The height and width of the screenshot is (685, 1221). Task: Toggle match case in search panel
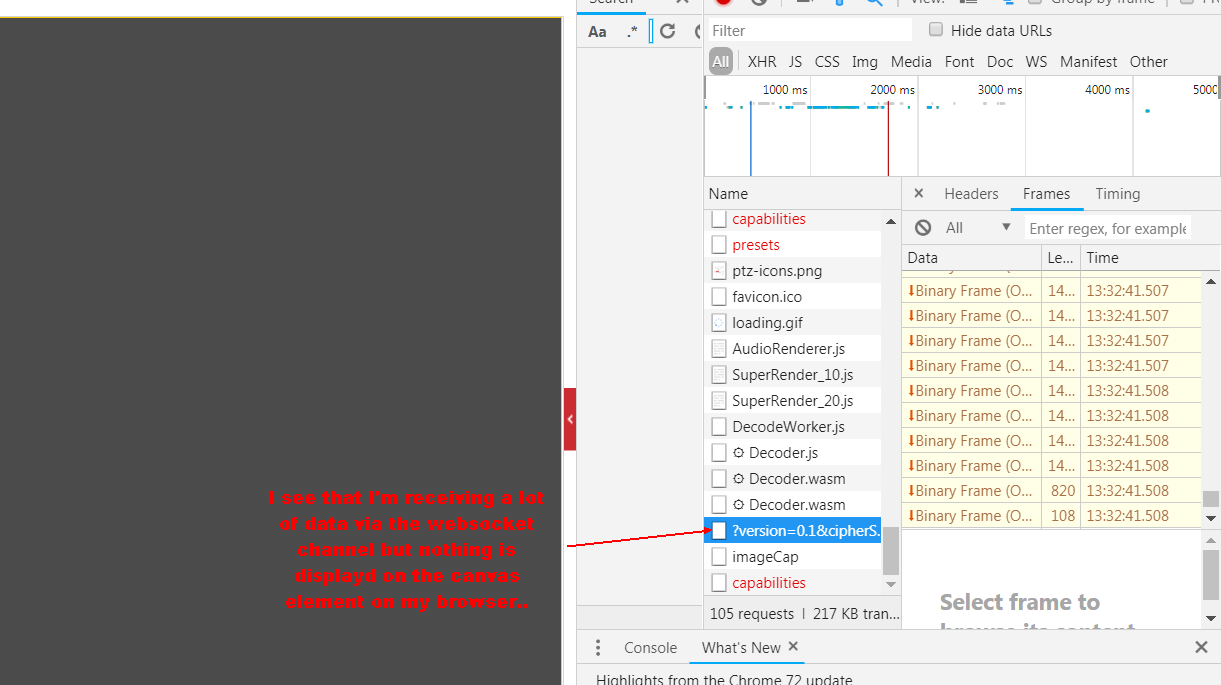[x=597, y=32]
